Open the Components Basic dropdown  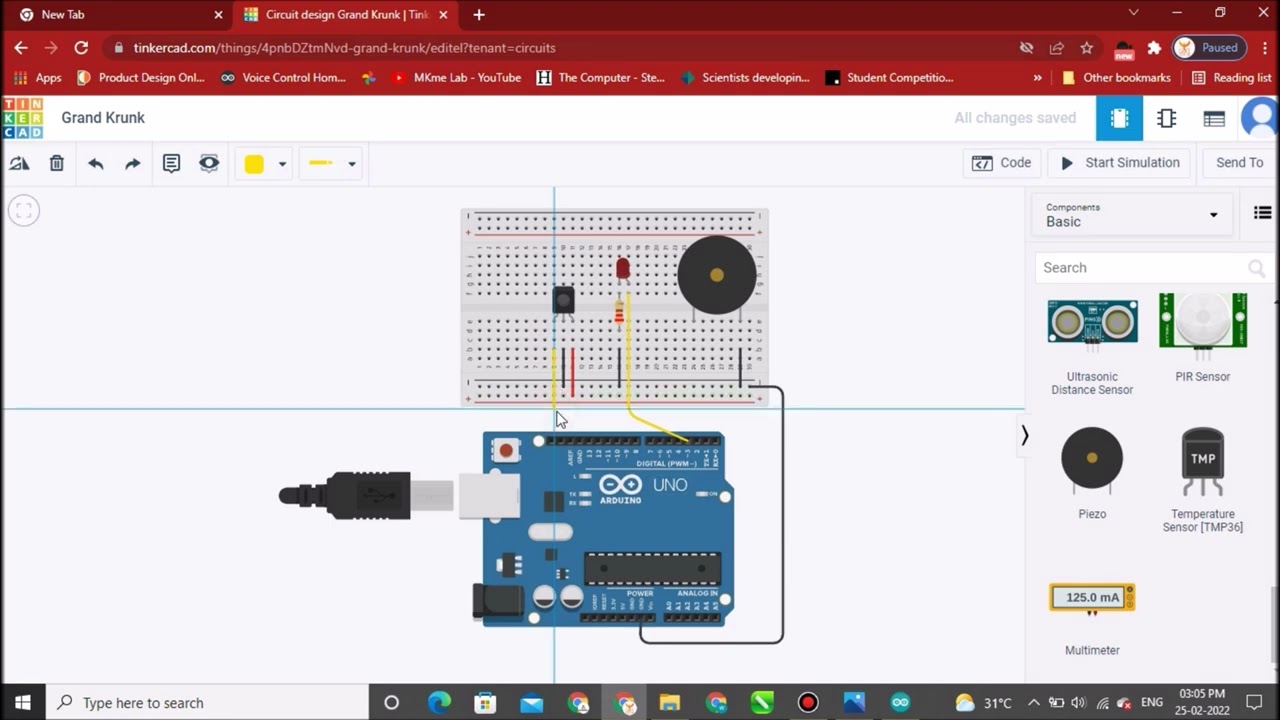click(1132, 215)
